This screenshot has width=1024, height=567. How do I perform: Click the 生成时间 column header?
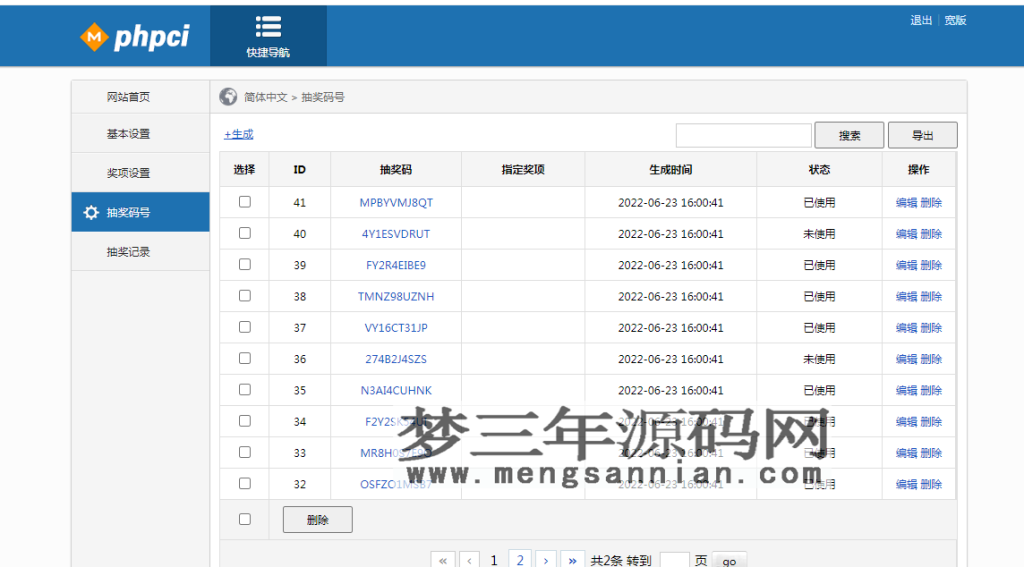click(x=671, y=170)
